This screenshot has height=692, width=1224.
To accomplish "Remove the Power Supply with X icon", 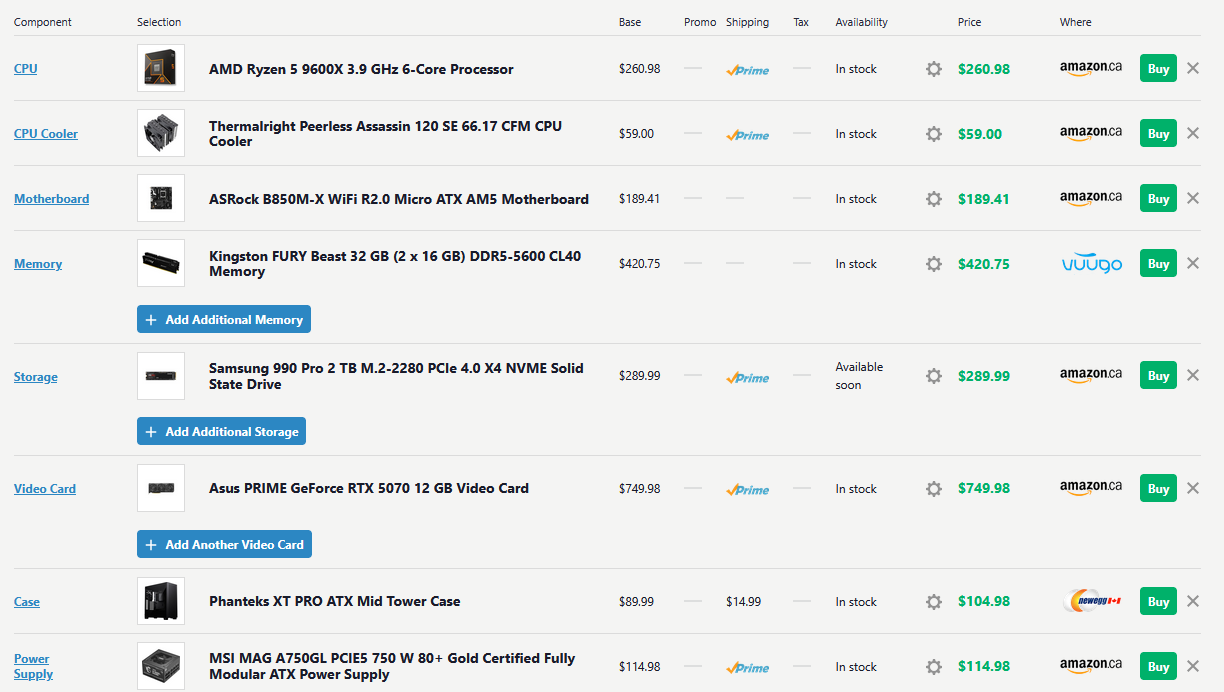I will [x=1193, y=666].
